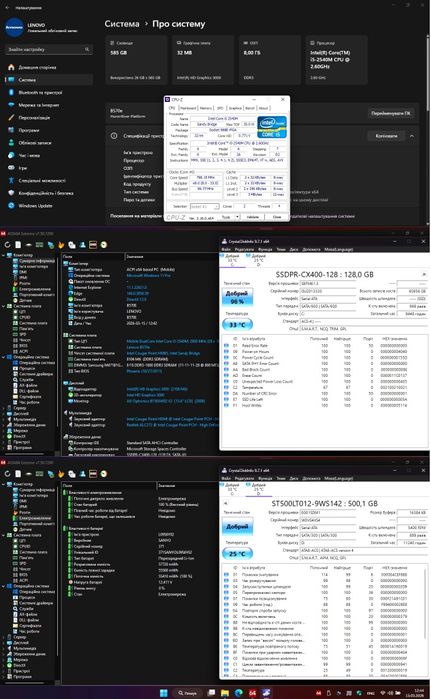Expand Сервер node in AIDA64 summary window tree
Image resolution: width=431 pixels, height=699 pixels.
[4, 408]
